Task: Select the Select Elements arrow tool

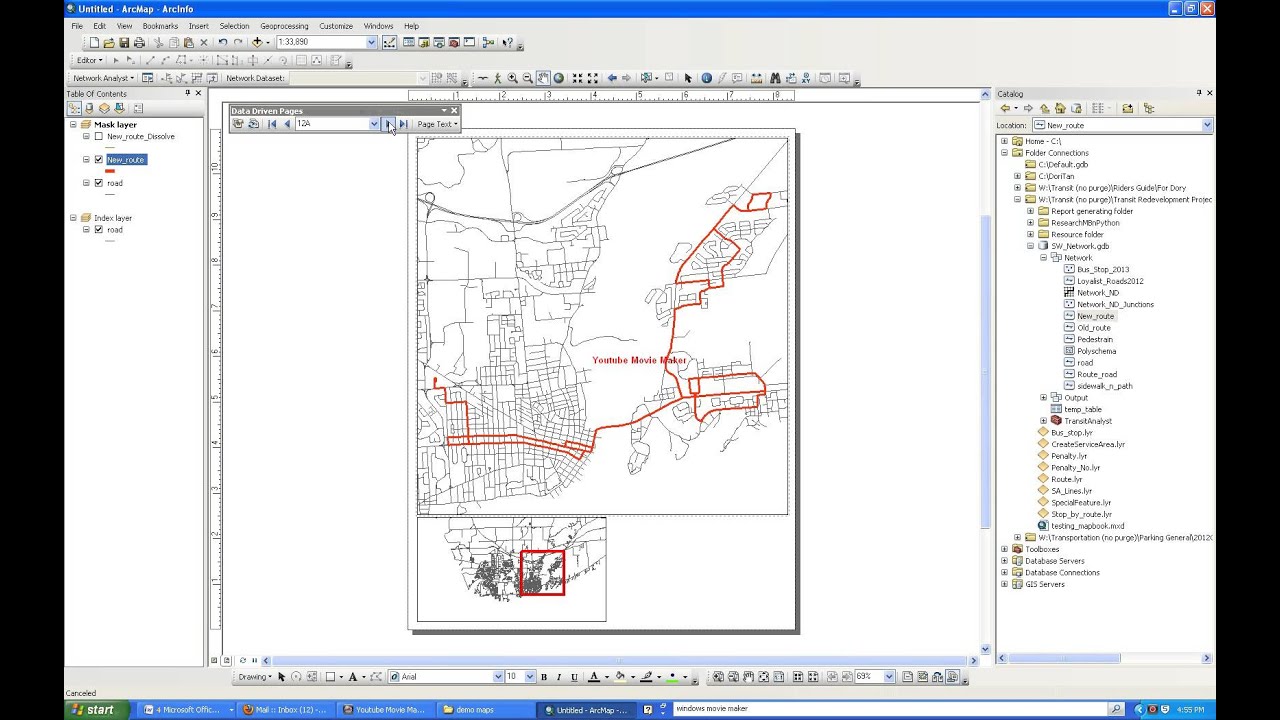Action: [x=688, y=78]
